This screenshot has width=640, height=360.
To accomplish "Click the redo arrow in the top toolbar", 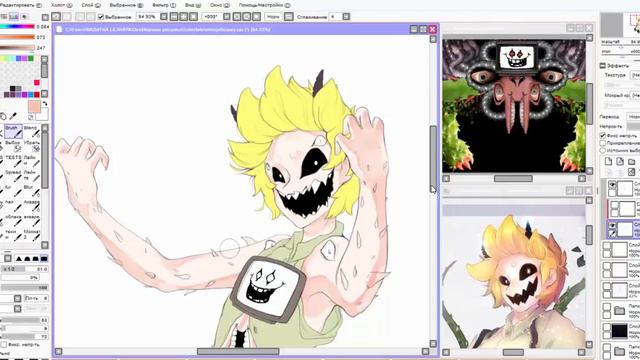I will coord(66,17).
